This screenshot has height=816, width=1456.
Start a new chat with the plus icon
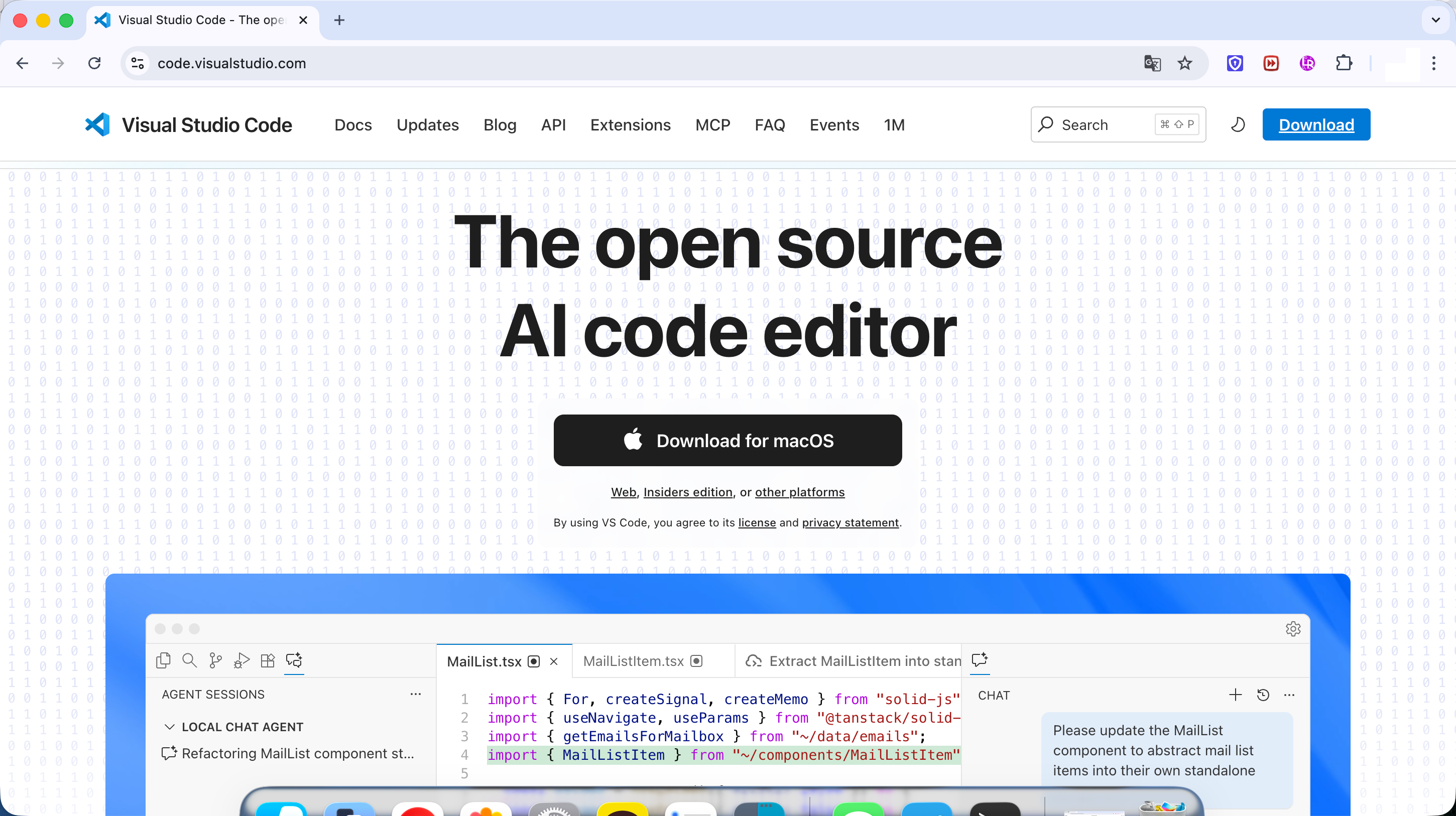pyautogui.click(x=1236, y=695)
